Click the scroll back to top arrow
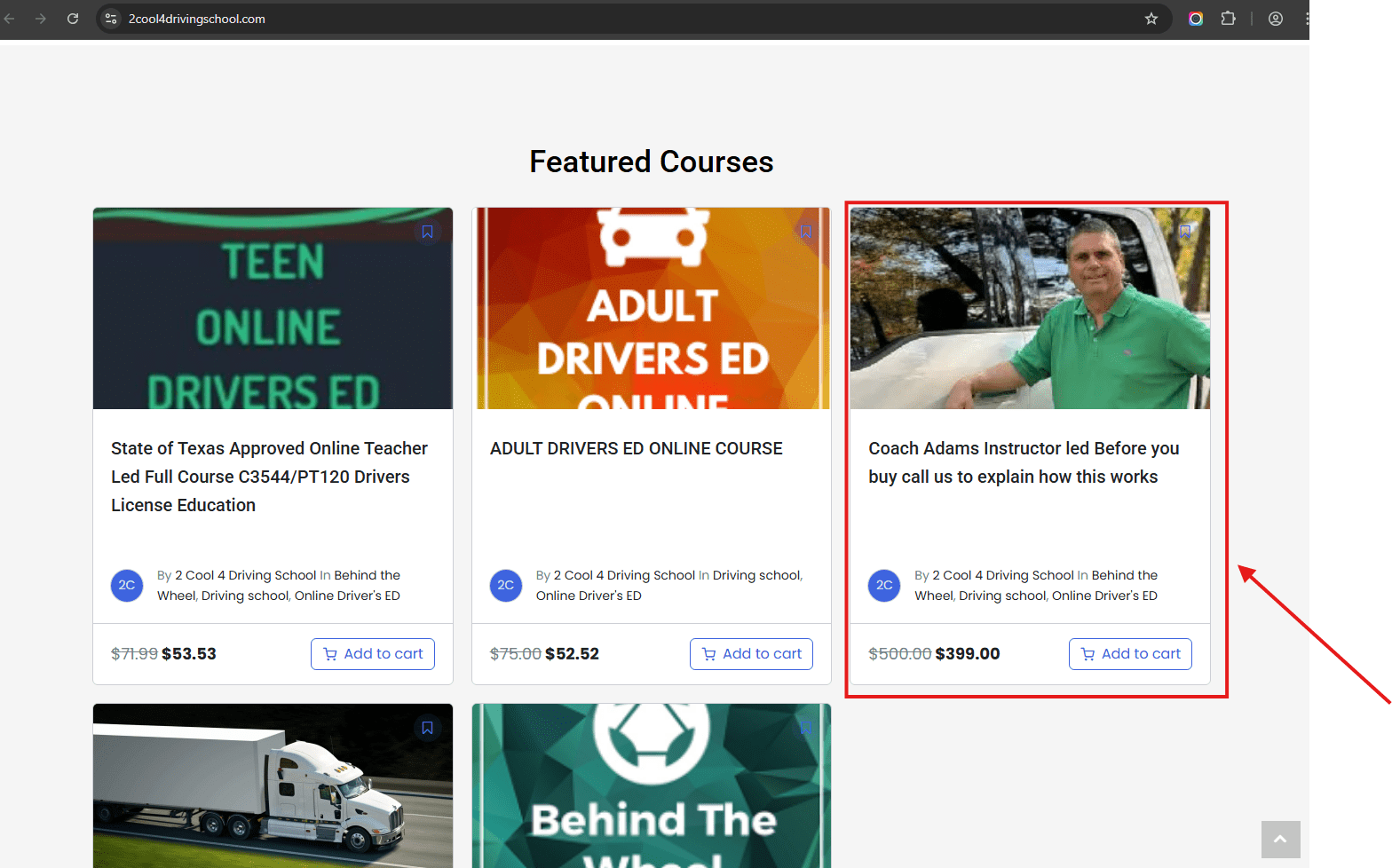Viewport: 1392px width, 868px height. (1280, 839)
